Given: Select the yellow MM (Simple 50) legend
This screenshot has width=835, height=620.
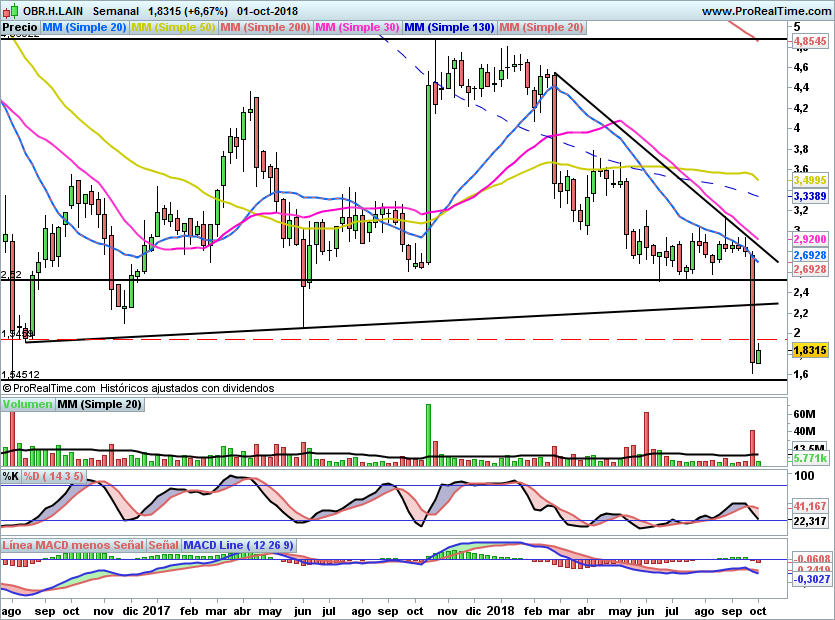Looking at the screenshot, I should pos(173,27).
